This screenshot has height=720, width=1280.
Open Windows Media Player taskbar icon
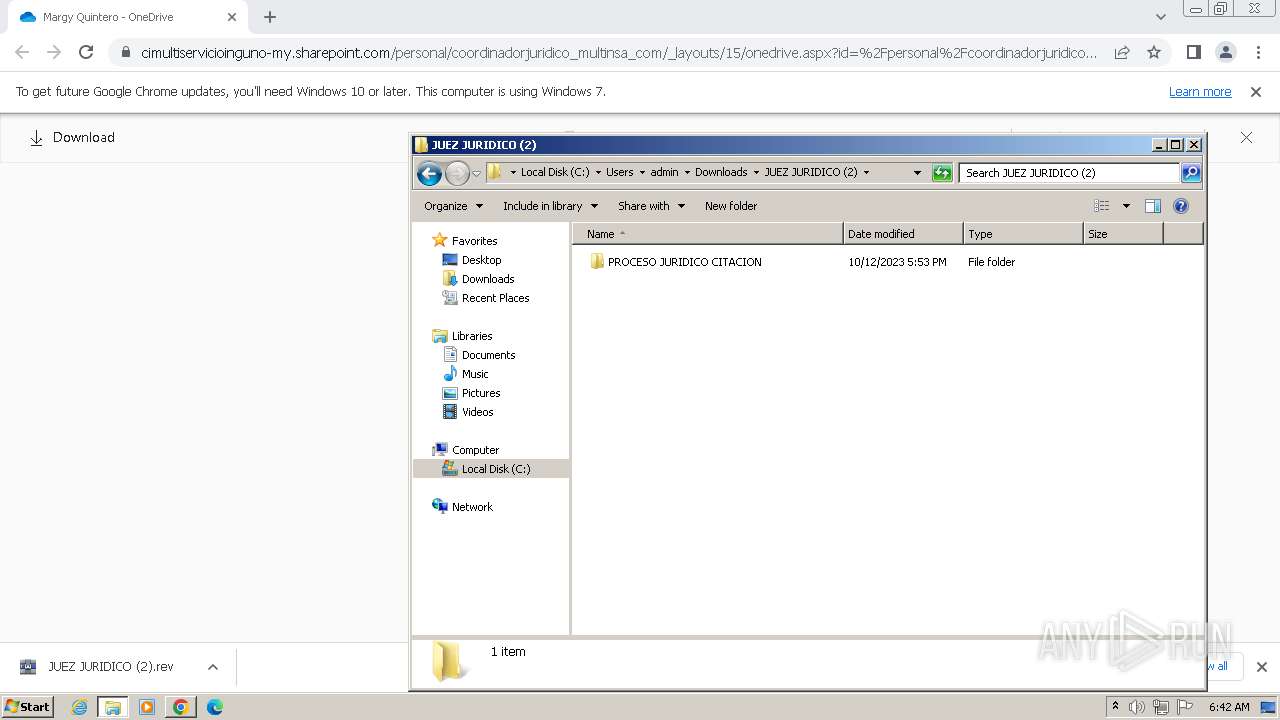tap(147, 707)
